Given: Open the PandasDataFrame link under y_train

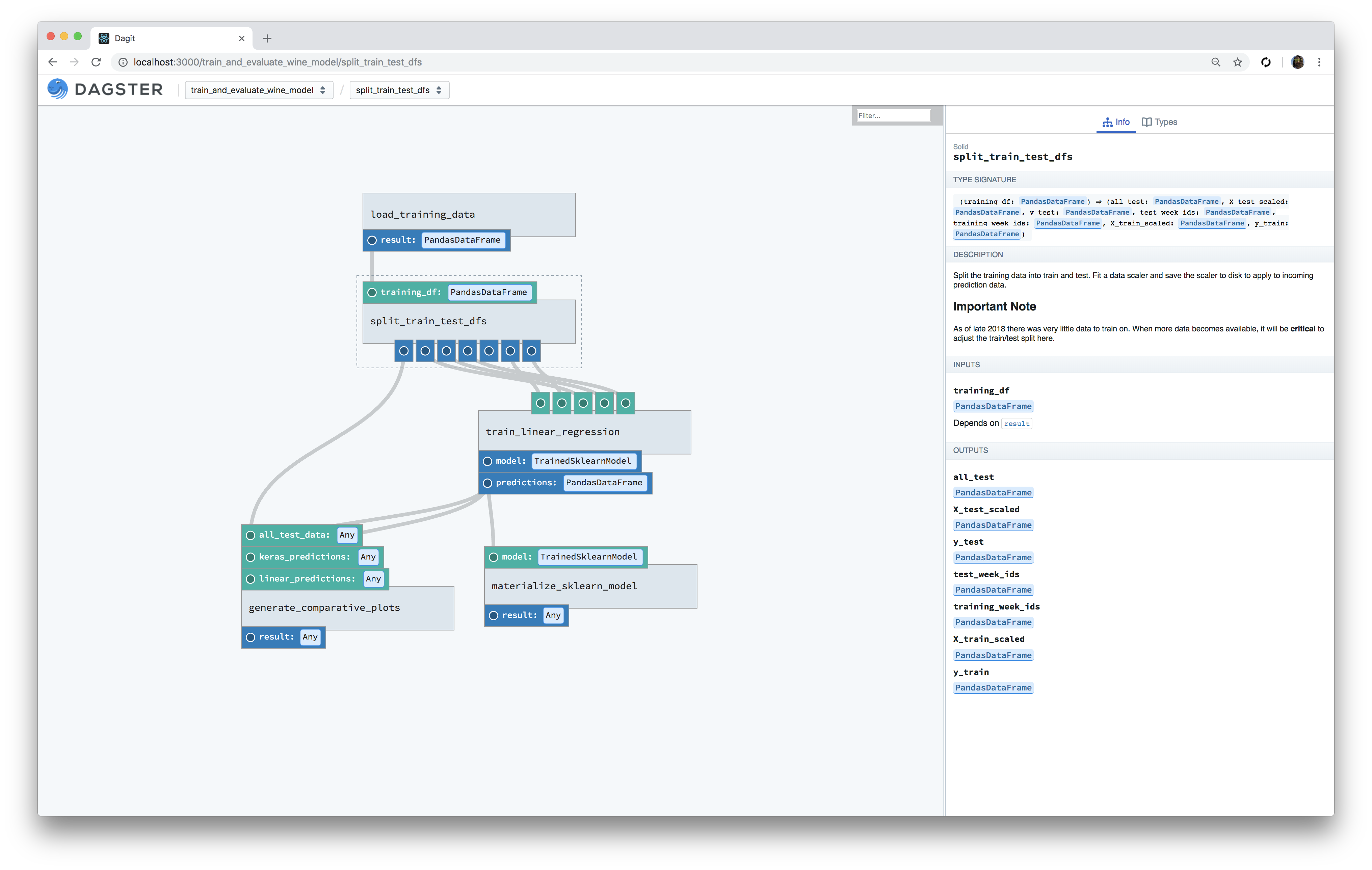Looking at the screenshot, I should pos(993,687).
